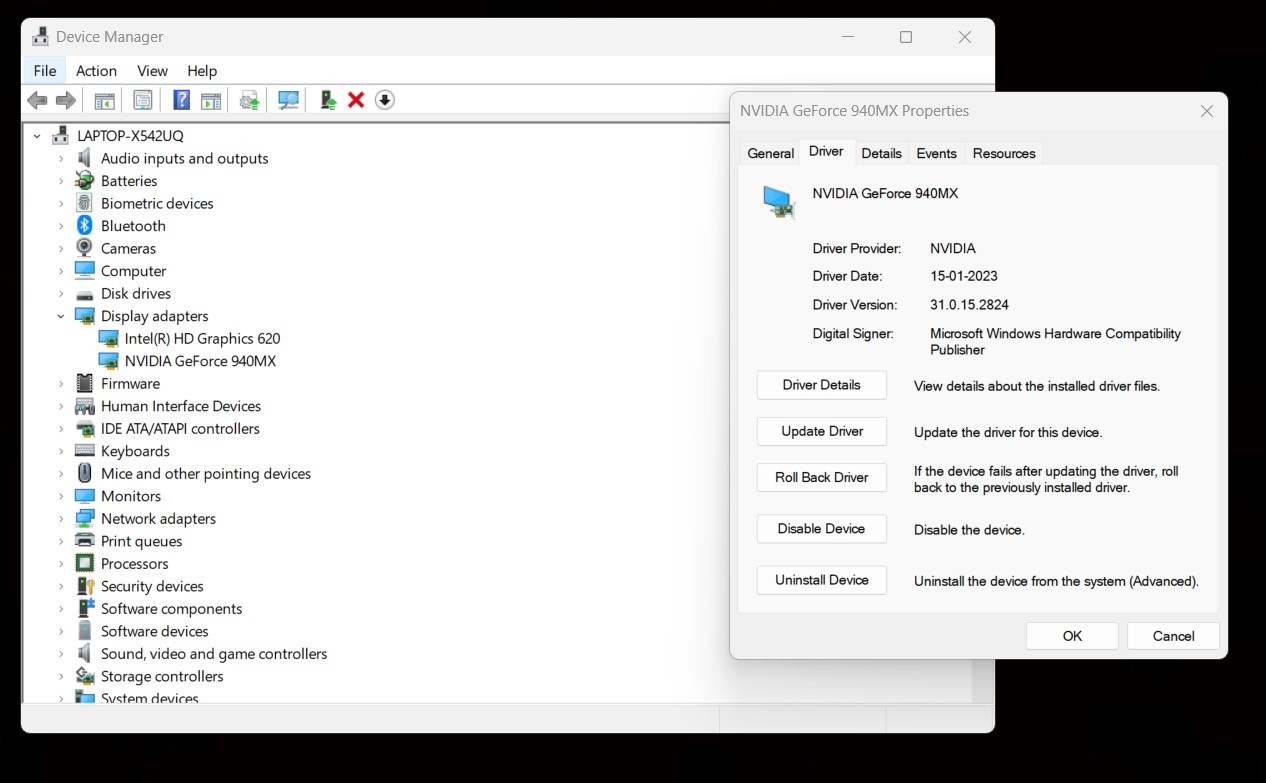Open the View menu
This screenshot has width=1266, height=783.
pyautogui.click(x=152, y=71)
